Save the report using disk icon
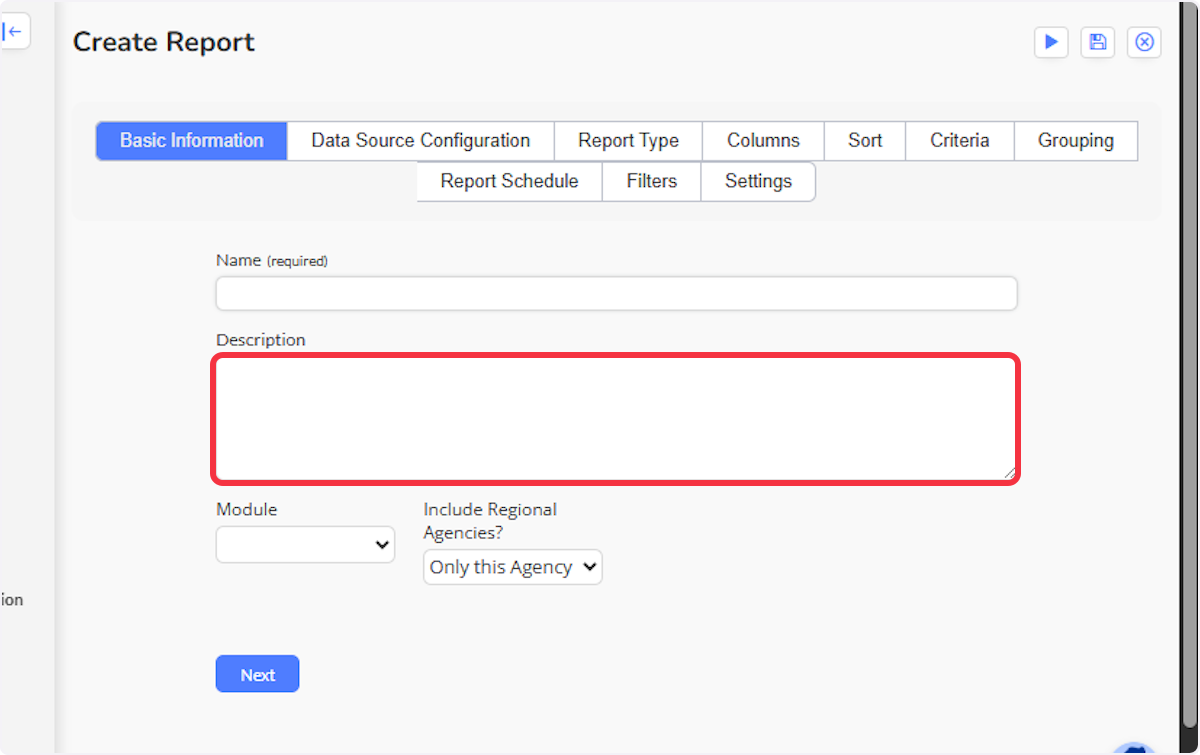1200x755 pixels. point(1098,42)
